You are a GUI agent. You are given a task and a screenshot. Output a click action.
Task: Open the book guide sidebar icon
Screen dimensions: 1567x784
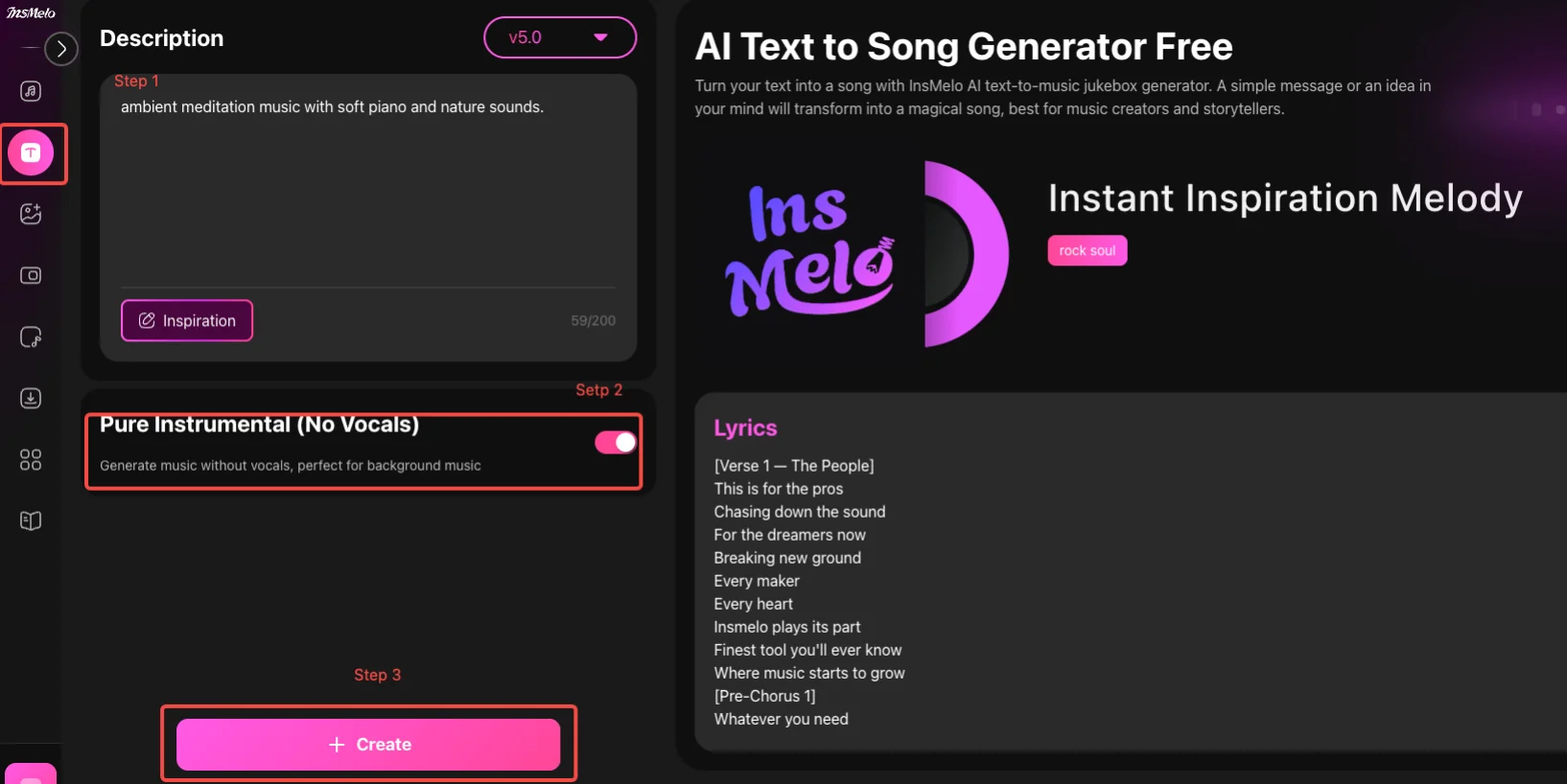click(31, 521)
